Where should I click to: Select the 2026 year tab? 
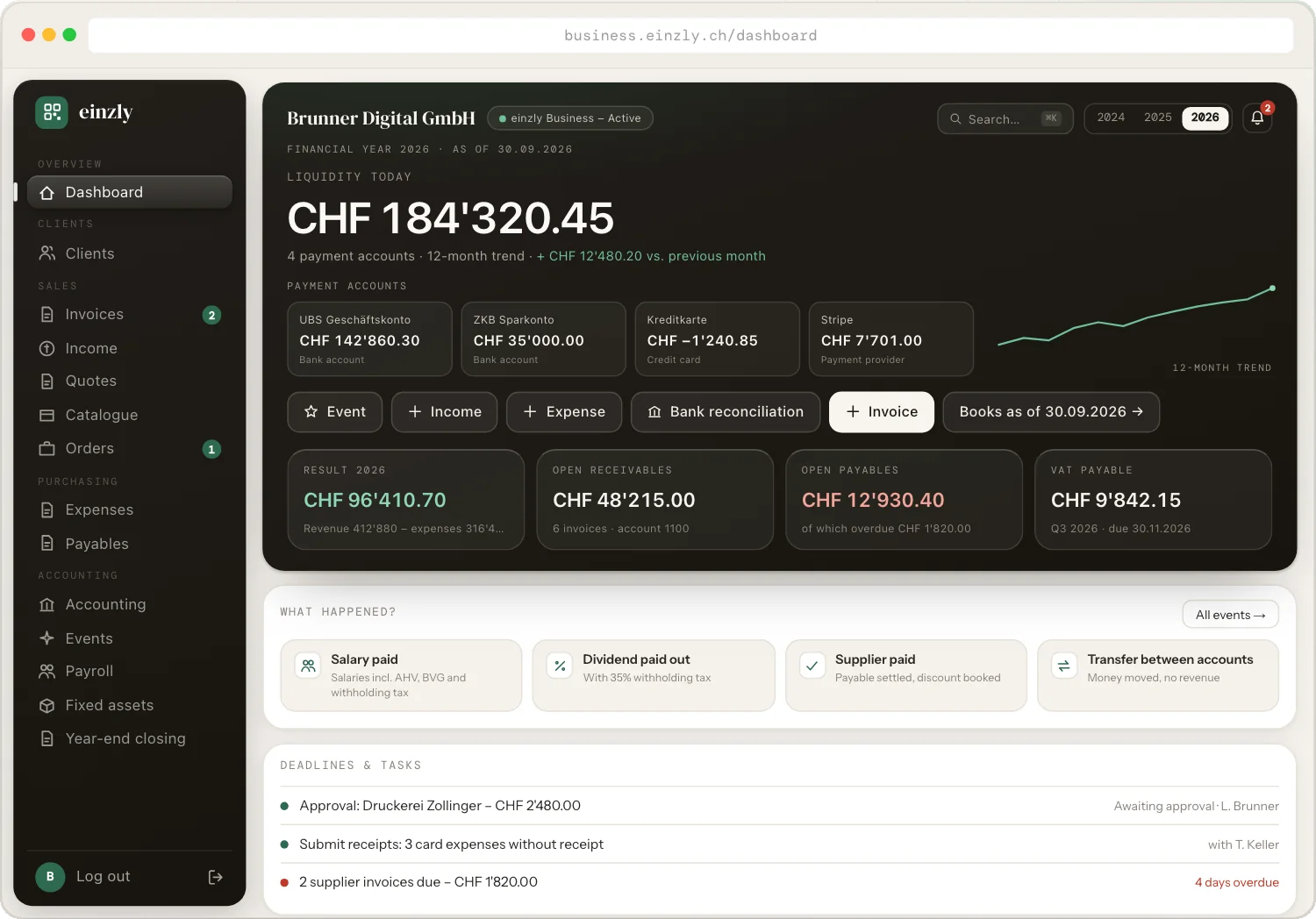point(1205,118)
